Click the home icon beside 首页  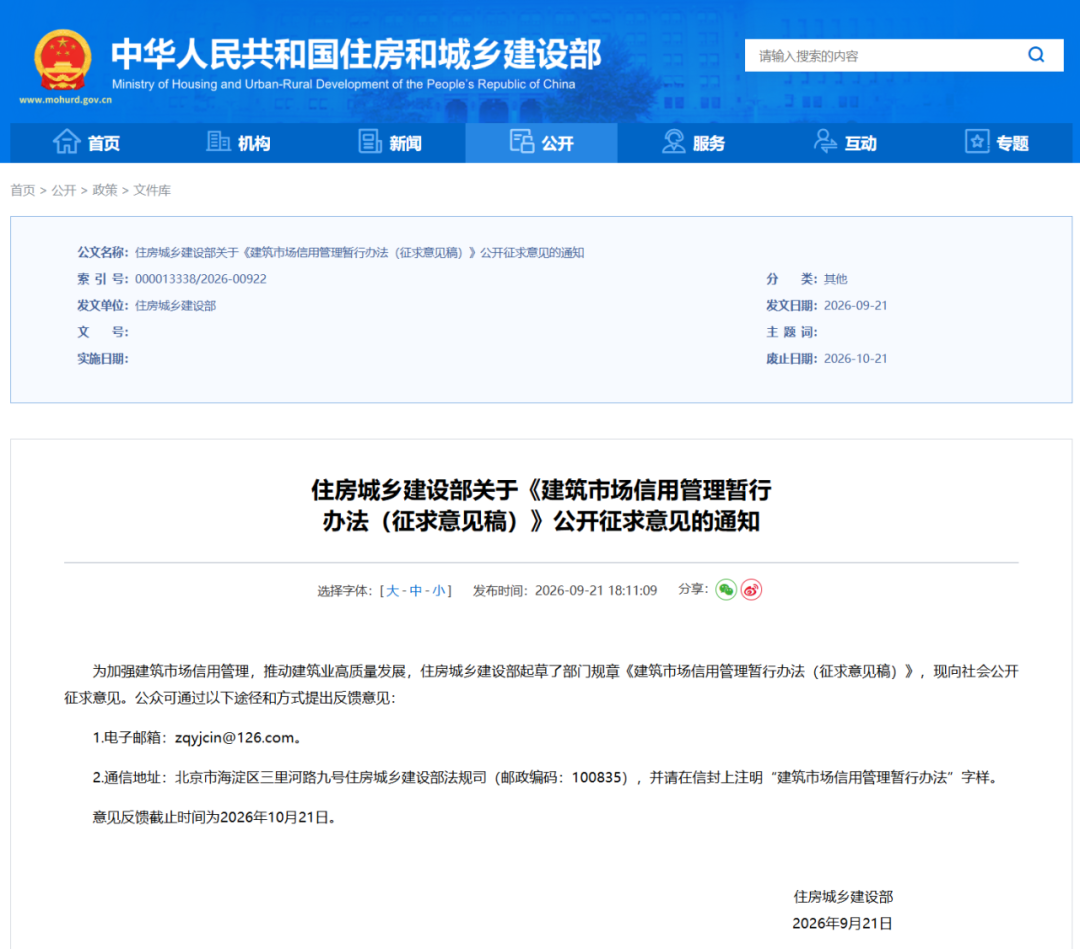(67, 141)
